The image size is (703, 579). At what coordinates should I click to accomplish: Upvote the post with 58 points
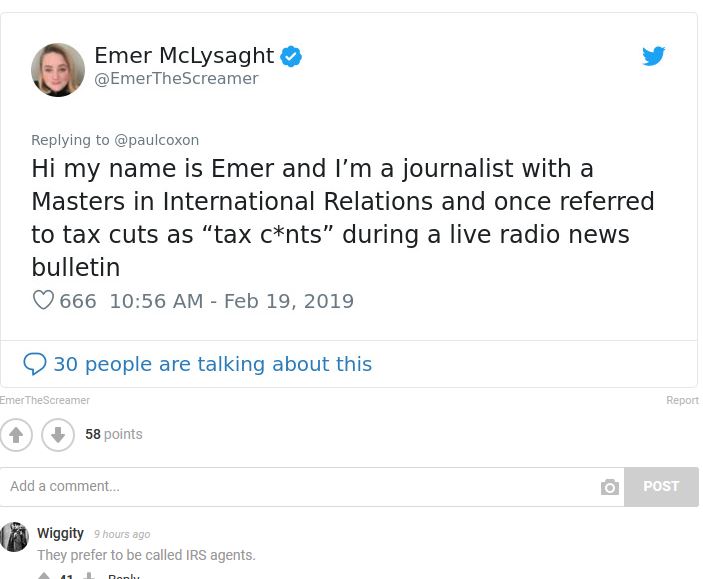(16, 435)
